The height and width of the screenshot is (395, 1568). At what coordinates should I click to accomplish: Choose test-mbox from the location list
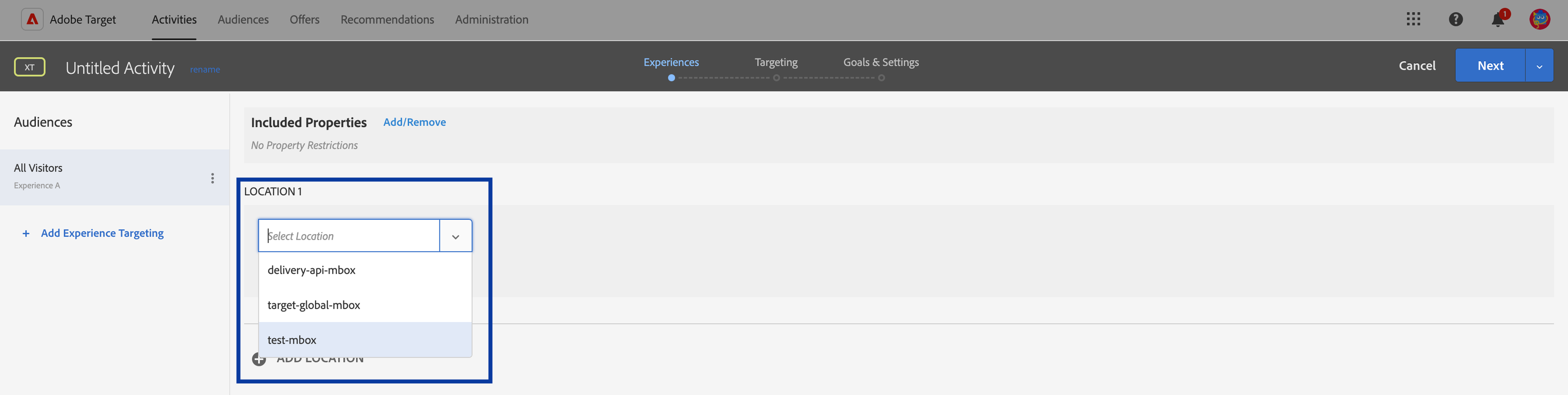(x=365, y=340)
